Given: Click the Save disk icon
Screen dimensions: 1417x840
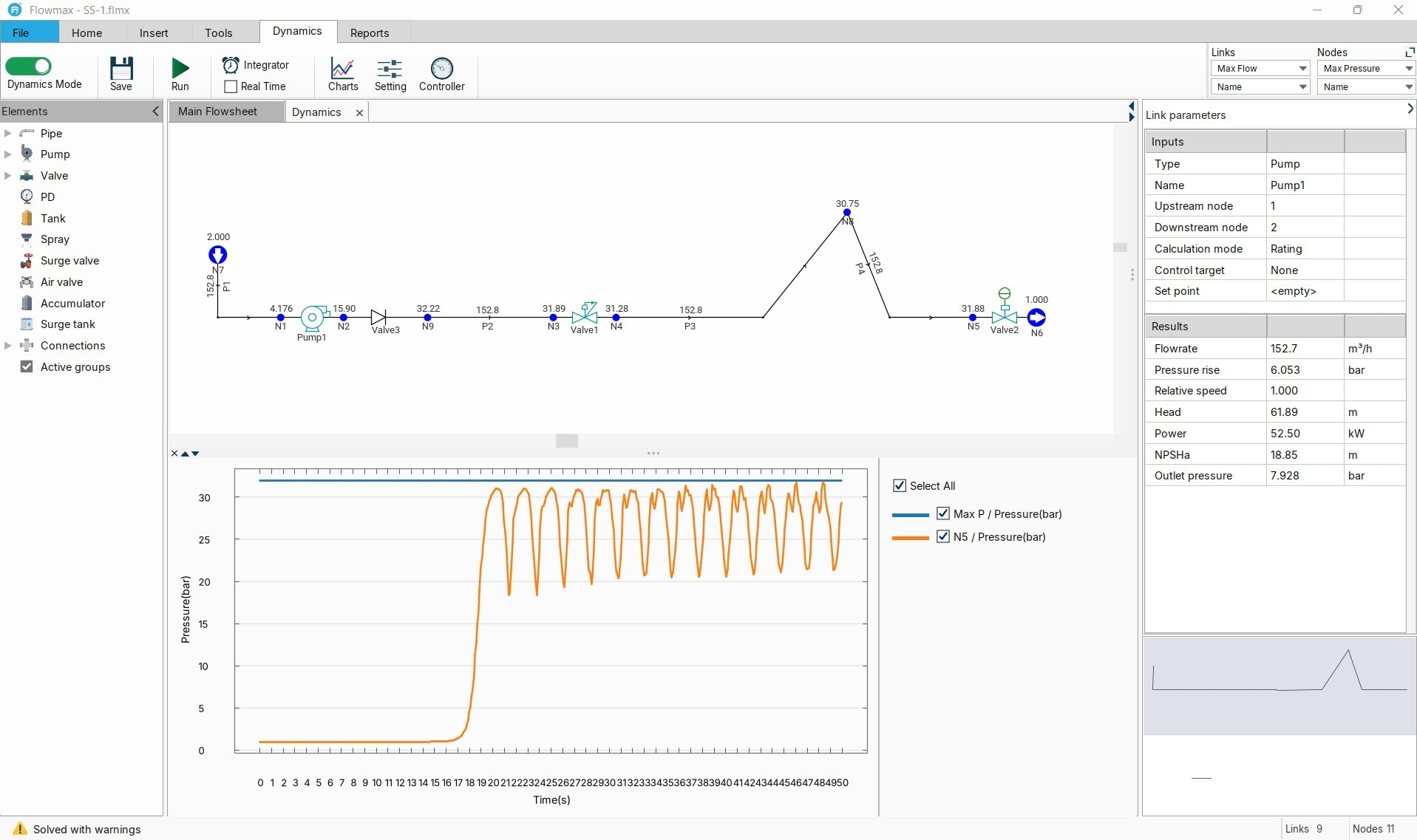Looking at the screenshot, I should coord(121,69).
